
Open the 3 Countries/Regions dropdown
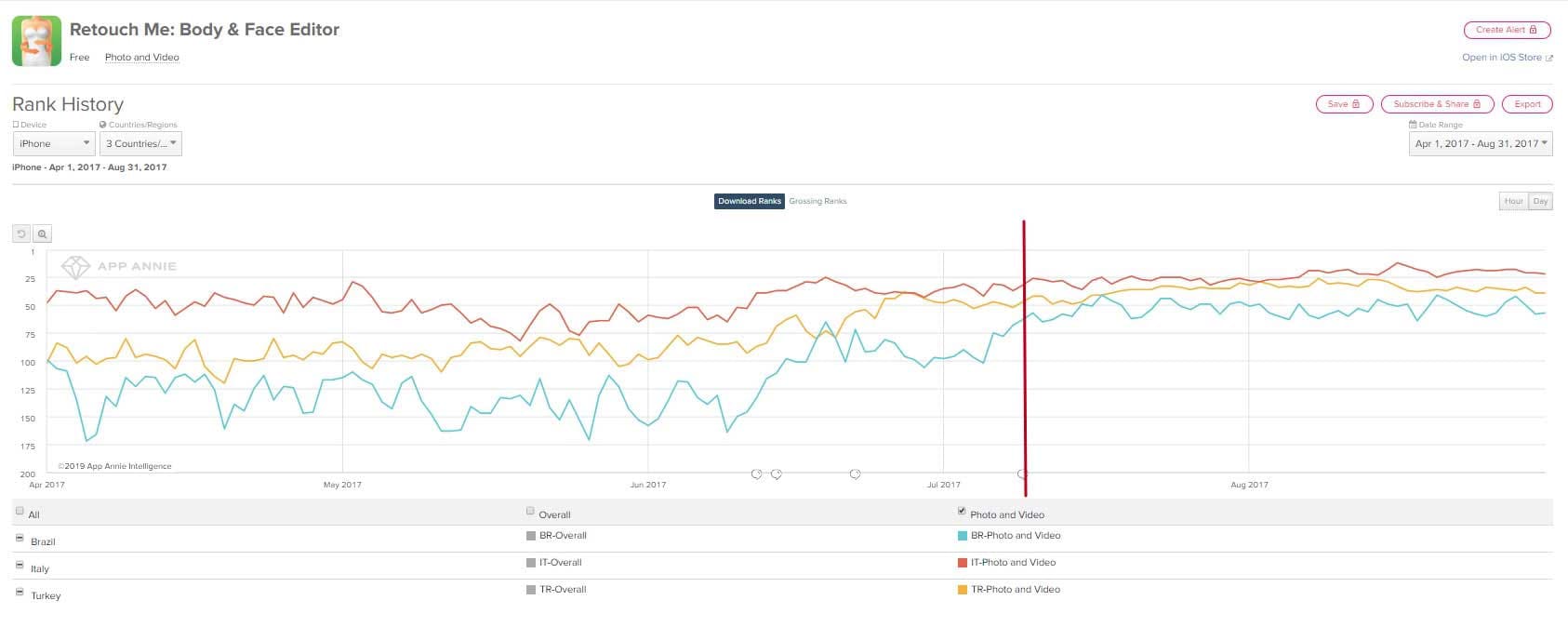pos(140,143)
